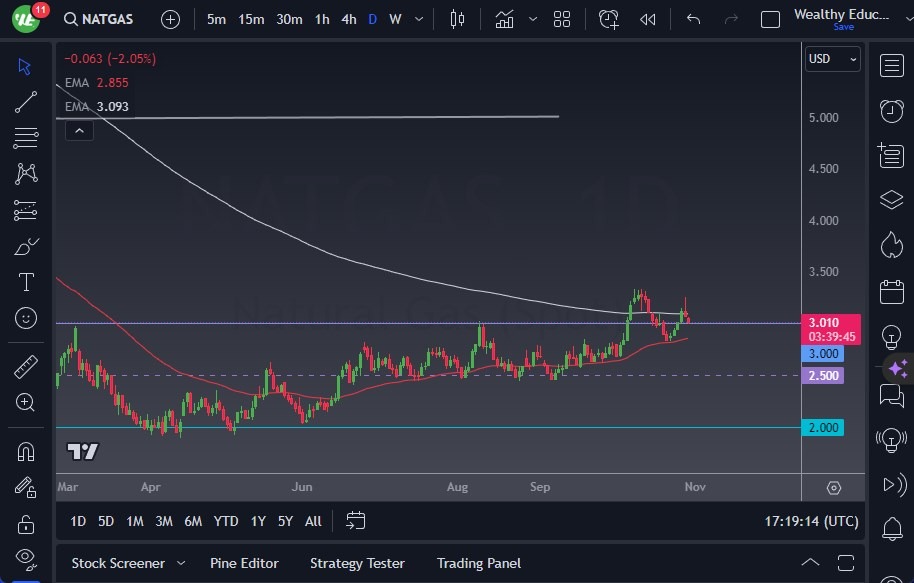Open the candlestick chart style picker
The height and width of the screenshot is (583, 914).
click(x=458, y=19)
